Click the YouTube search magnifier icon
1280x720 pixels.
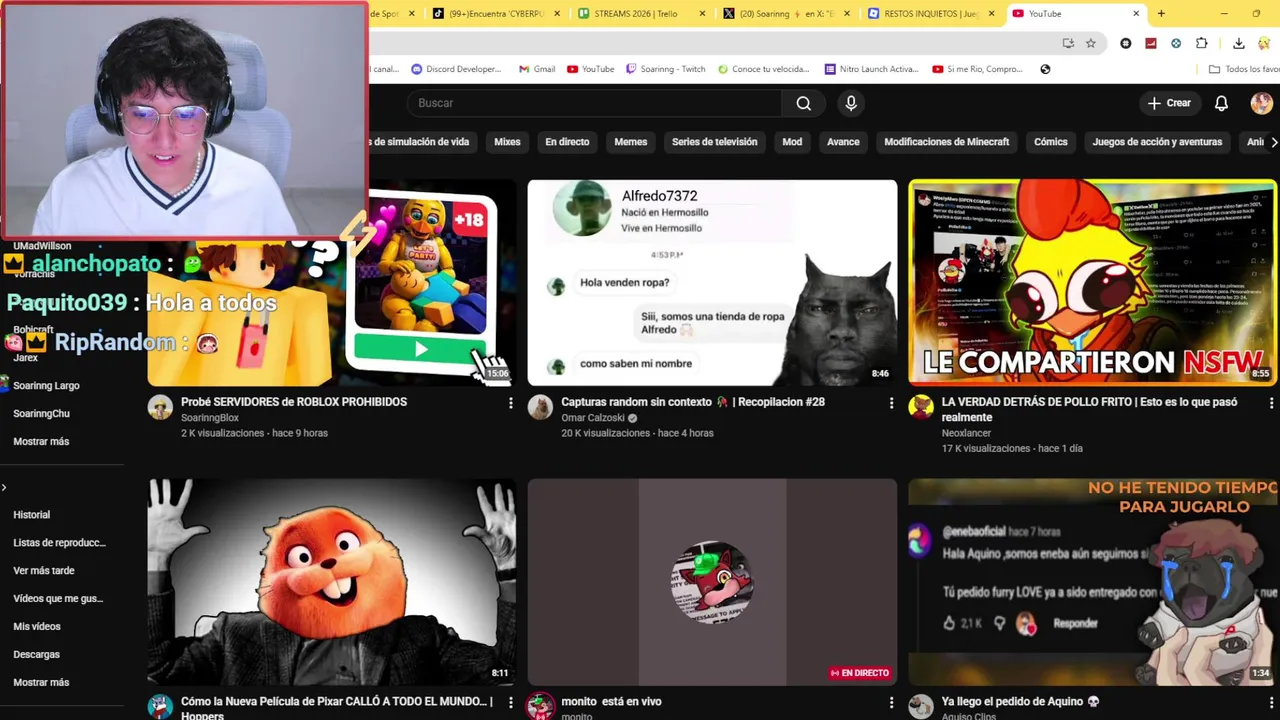pos(803,103)
